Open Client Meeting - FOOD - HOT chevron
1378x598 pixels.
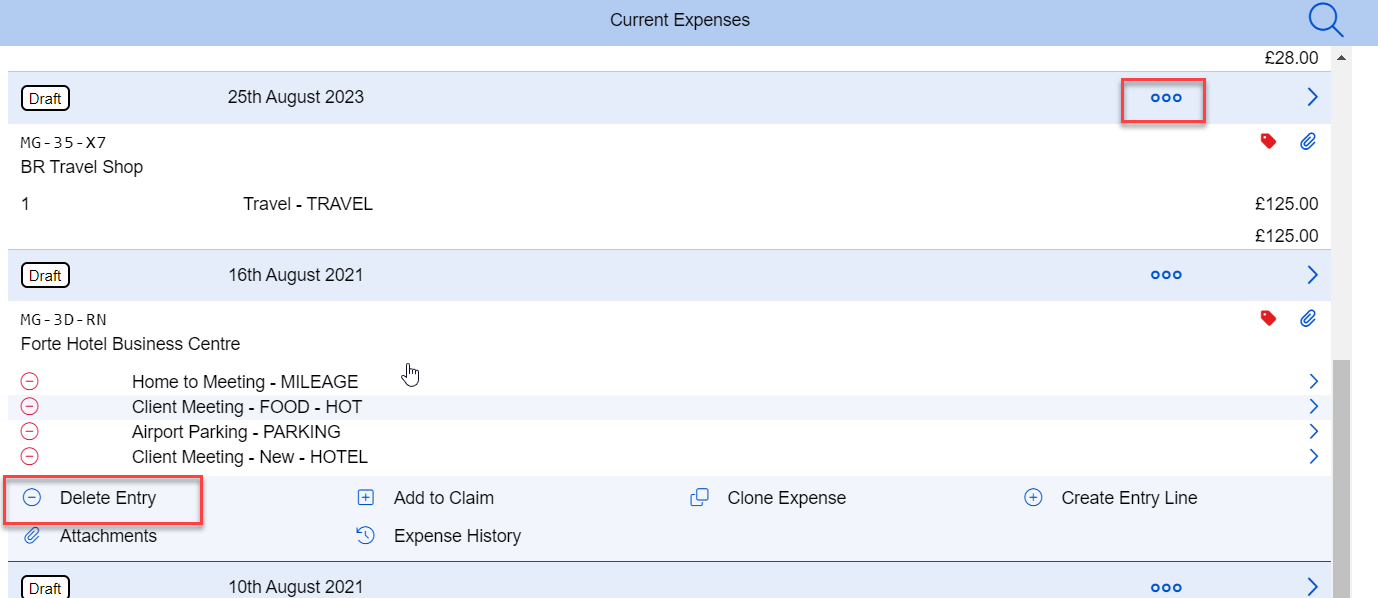tap(1314, 406)
